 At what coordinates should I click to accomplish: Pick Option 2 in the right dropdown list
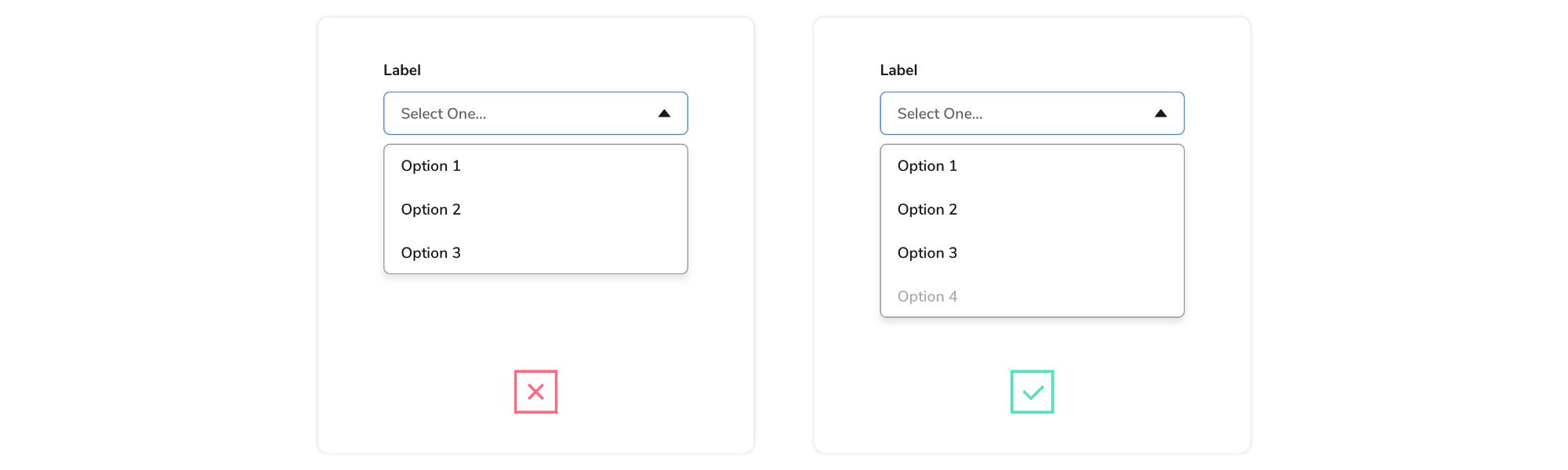tap(927, 209)
